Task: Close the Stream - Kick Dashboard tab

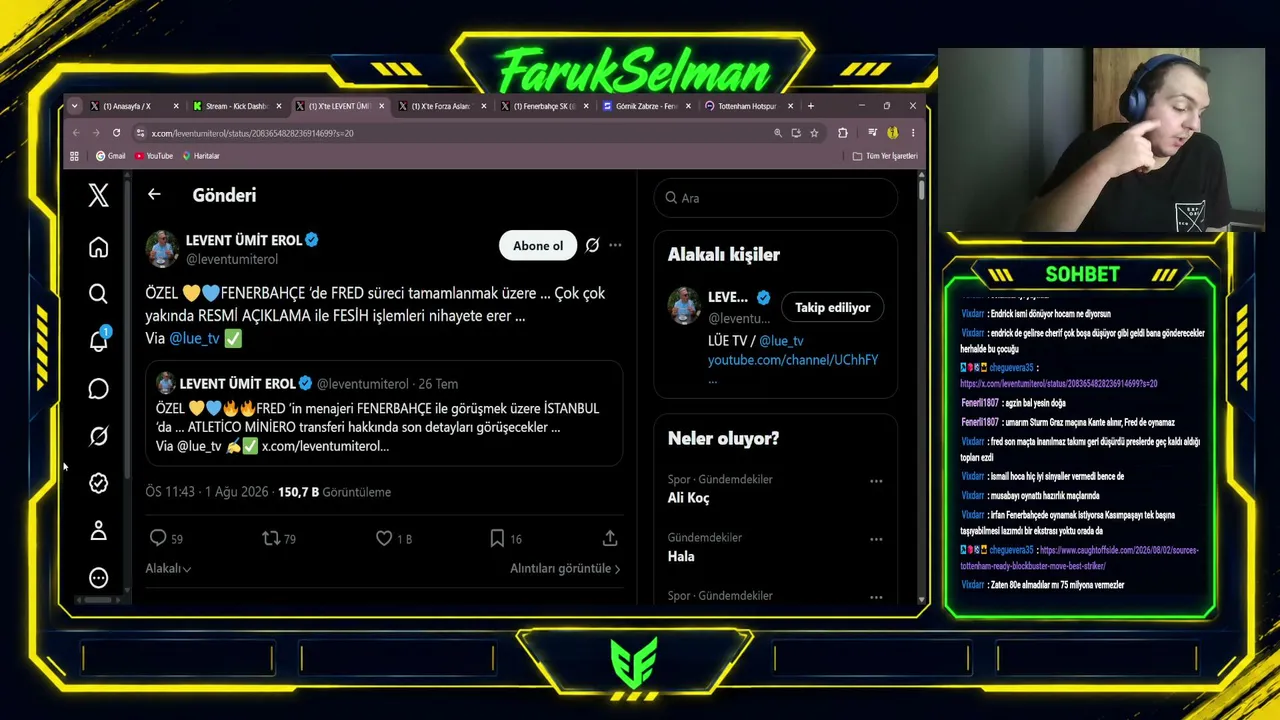Action: coord(278,106)
